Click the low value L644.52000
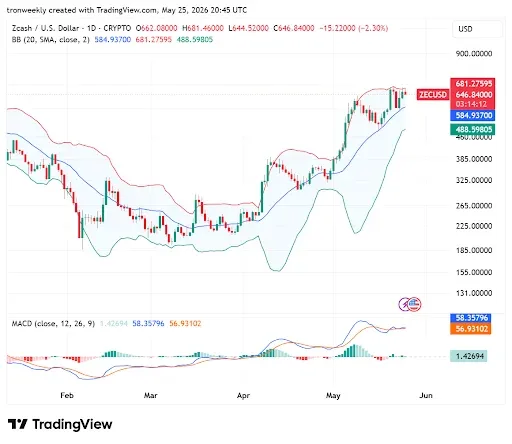This screenshot has width=512, height=444. point(248,28)
